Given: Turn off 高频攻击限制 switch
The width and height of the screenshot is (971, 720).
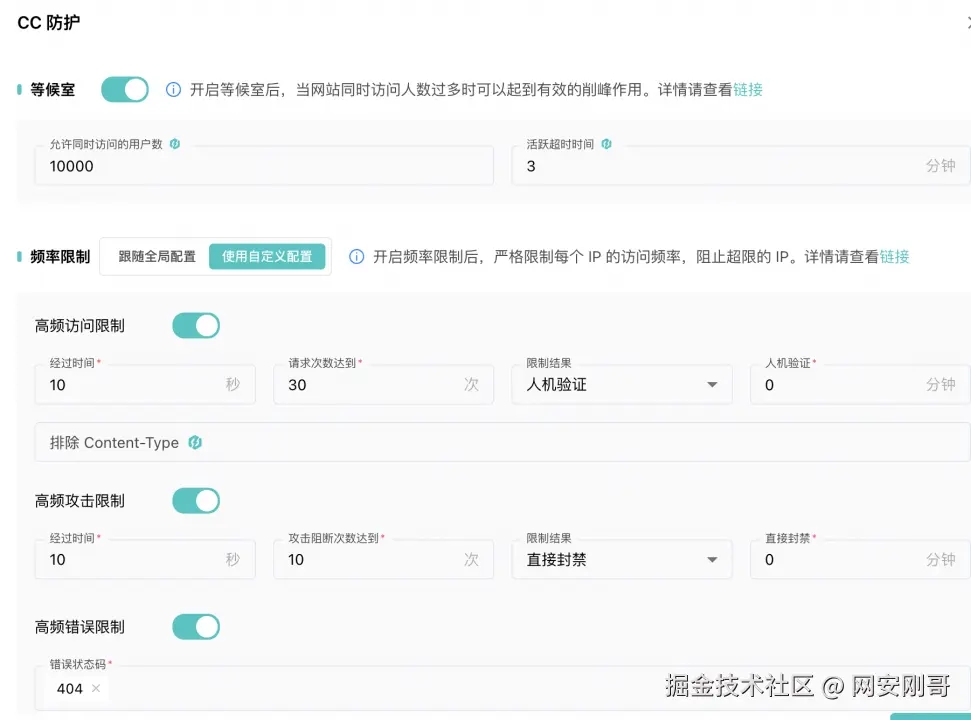Looking at the screenshot, I should [196, 500].
